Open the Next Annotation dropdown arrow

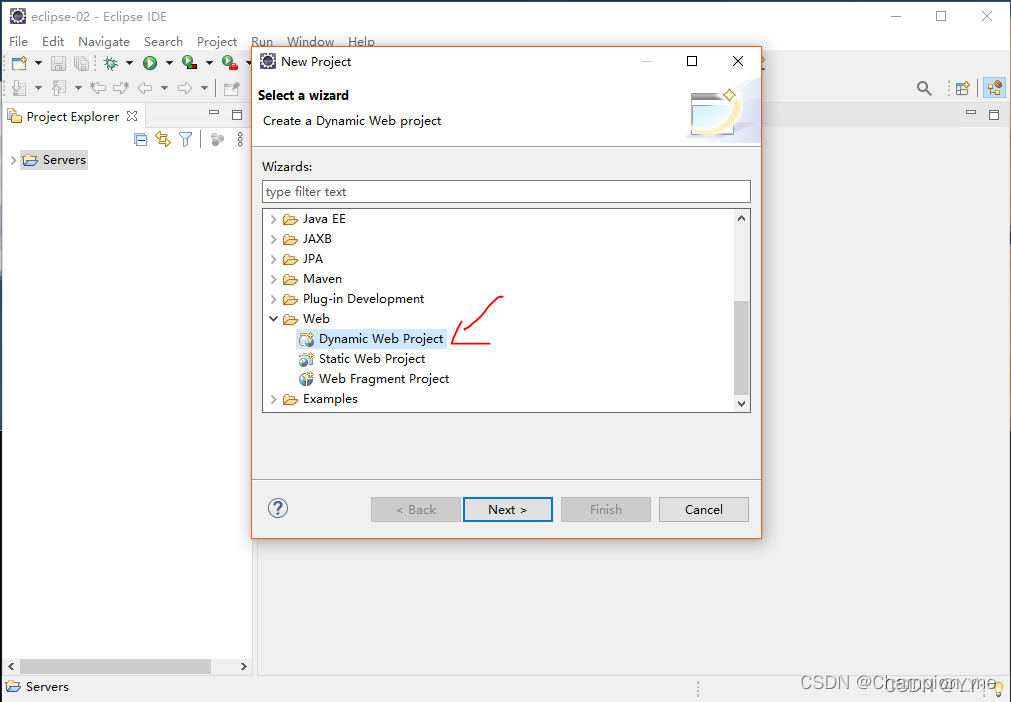click(38, 88)
